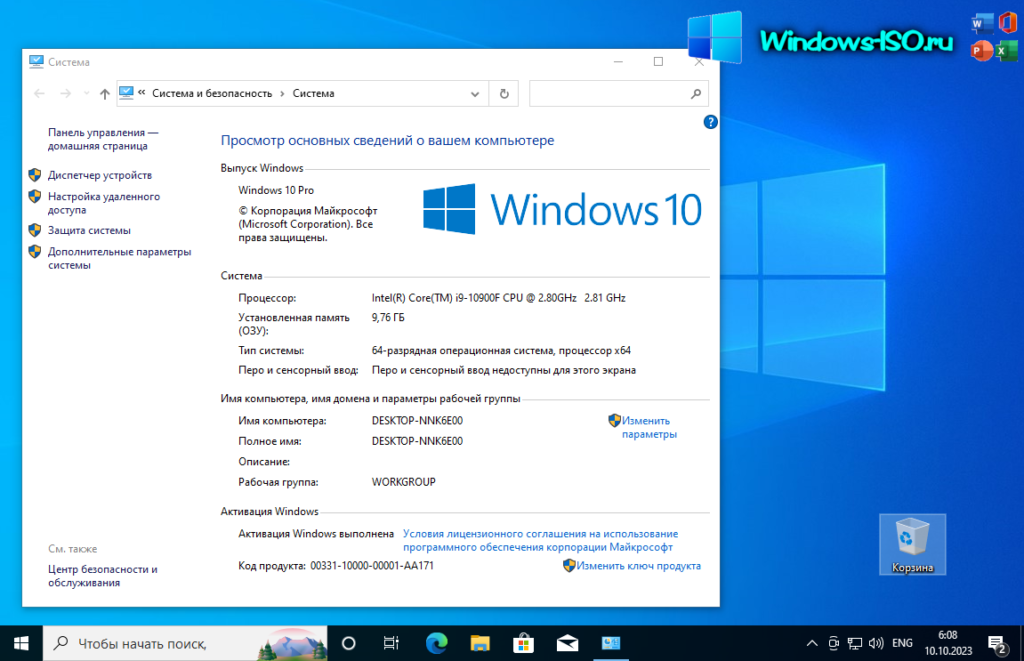Click the taskbar search box
The height and width of the screenshot is (661, 1024).
click(x=185, y=643)
